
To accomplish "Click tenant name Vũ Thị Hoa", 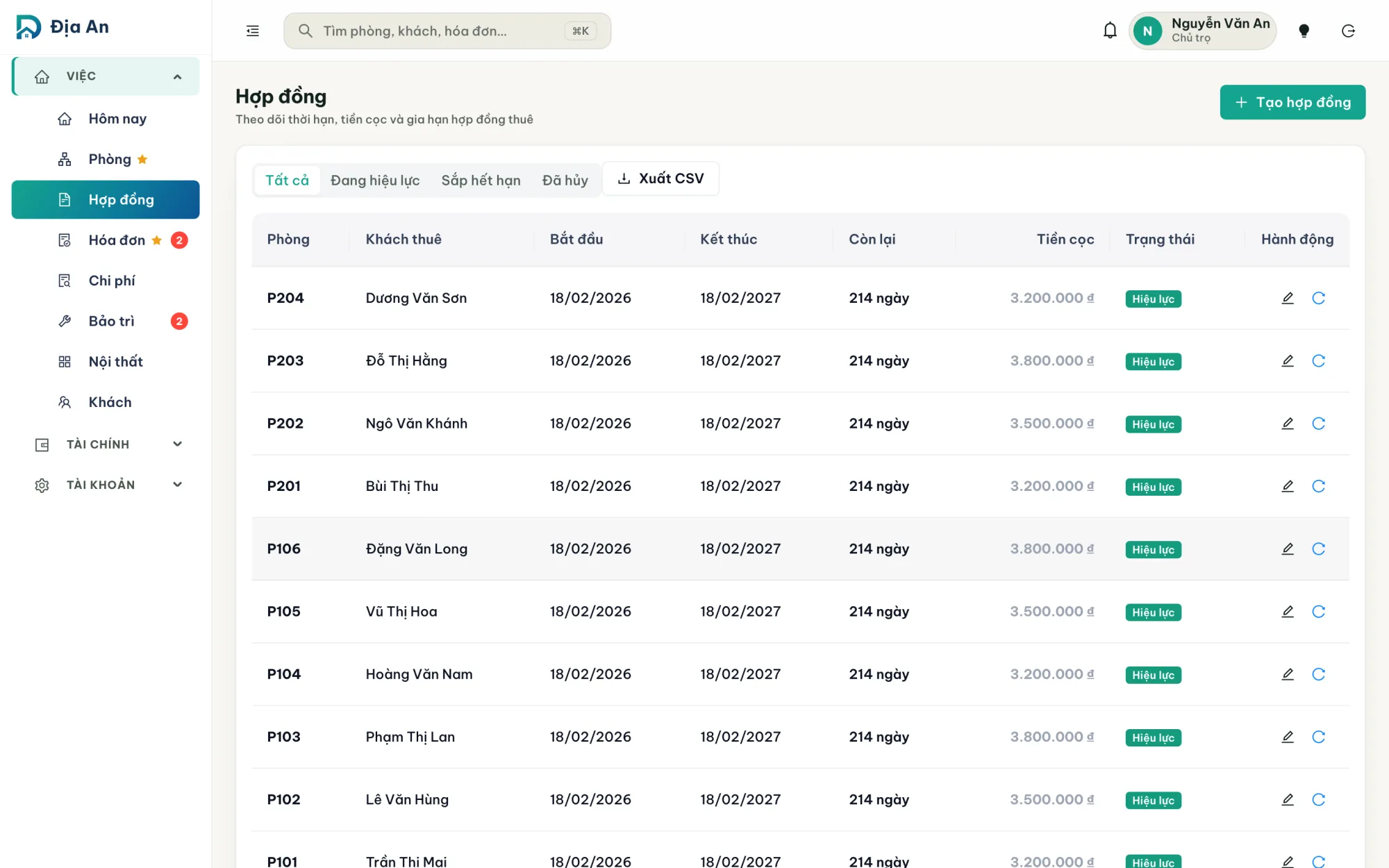I will 401,612.
